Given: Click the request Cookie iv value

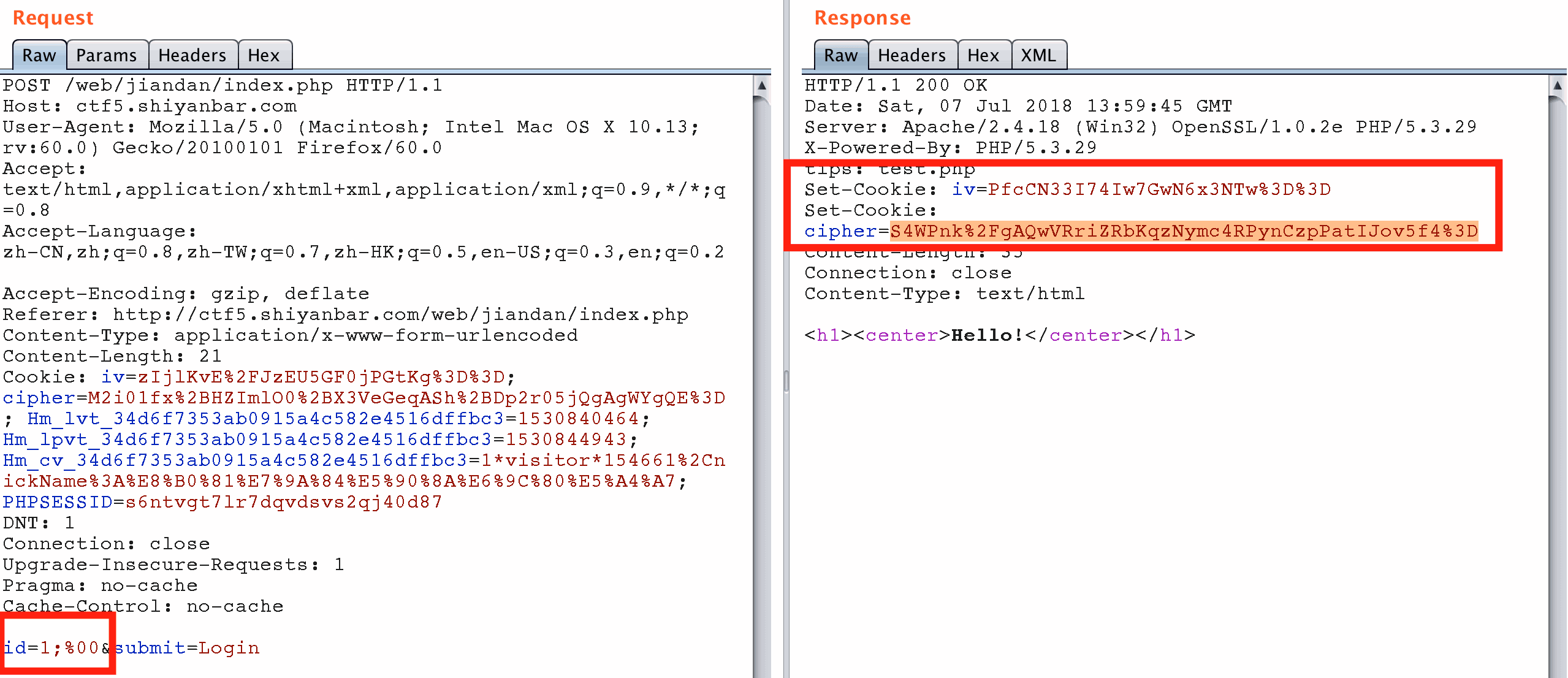Looking at the screenshot, I should pos(321,377).
